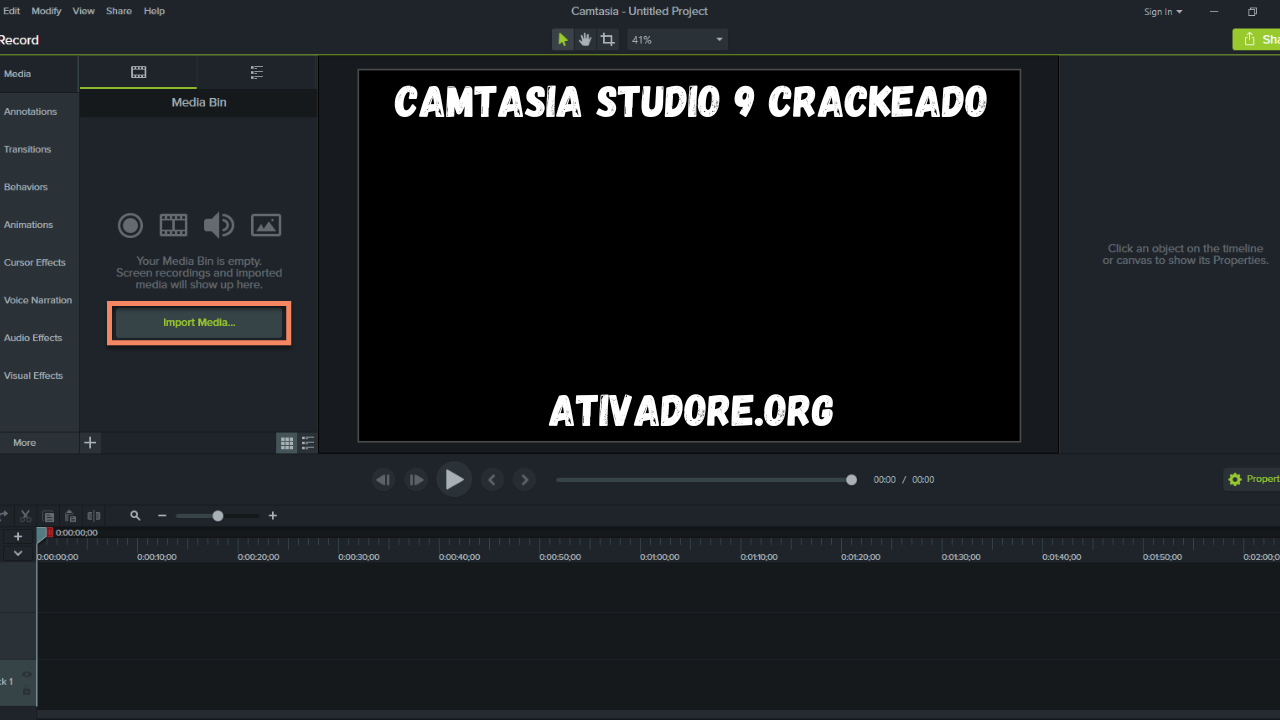Click the Import Media button
Viewport: 1280px width, 720px height.
199,323
